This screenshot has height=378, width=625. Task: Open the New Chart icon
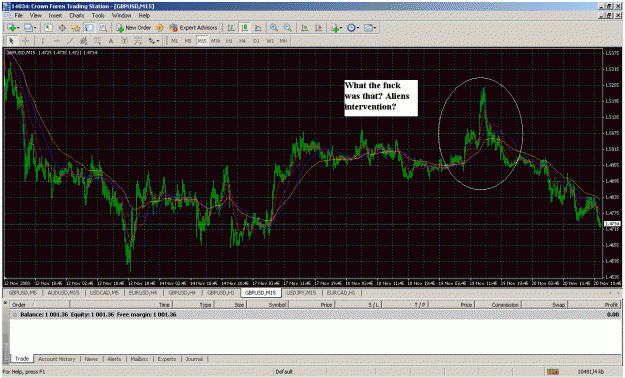coord(11,28)
